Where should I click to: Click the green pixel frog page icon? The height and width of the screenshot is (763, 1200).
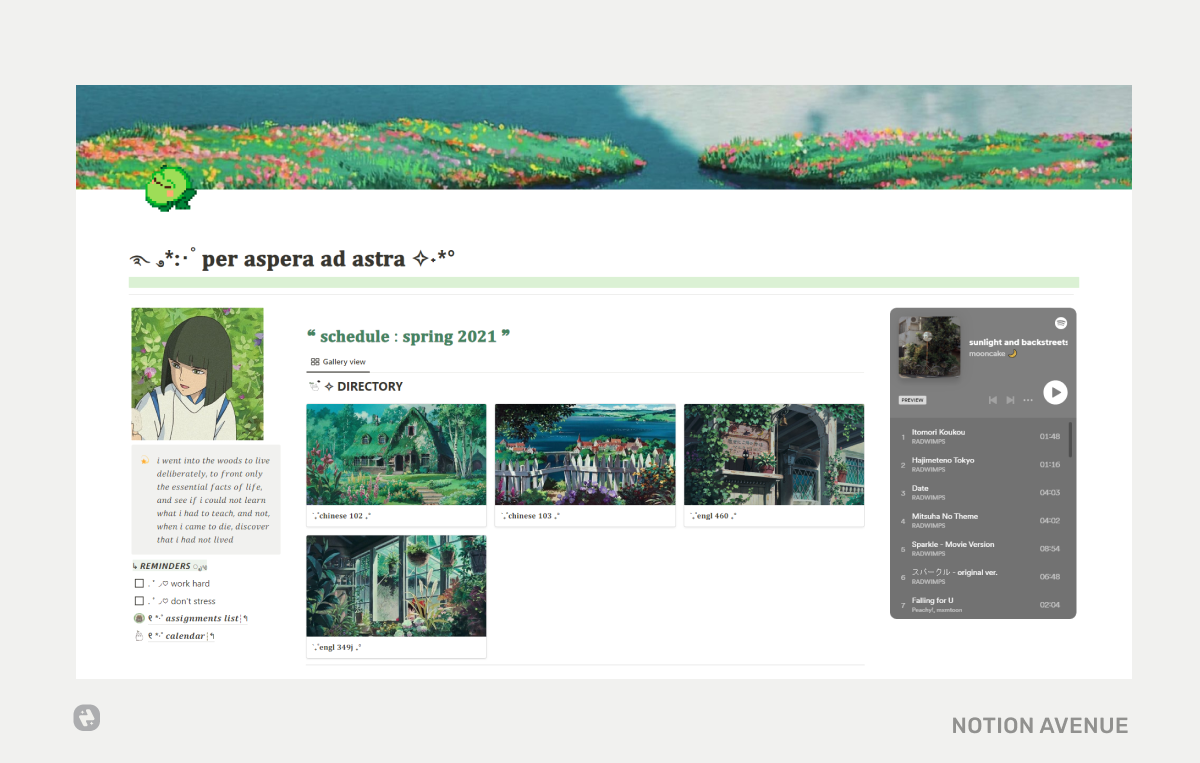170,188
